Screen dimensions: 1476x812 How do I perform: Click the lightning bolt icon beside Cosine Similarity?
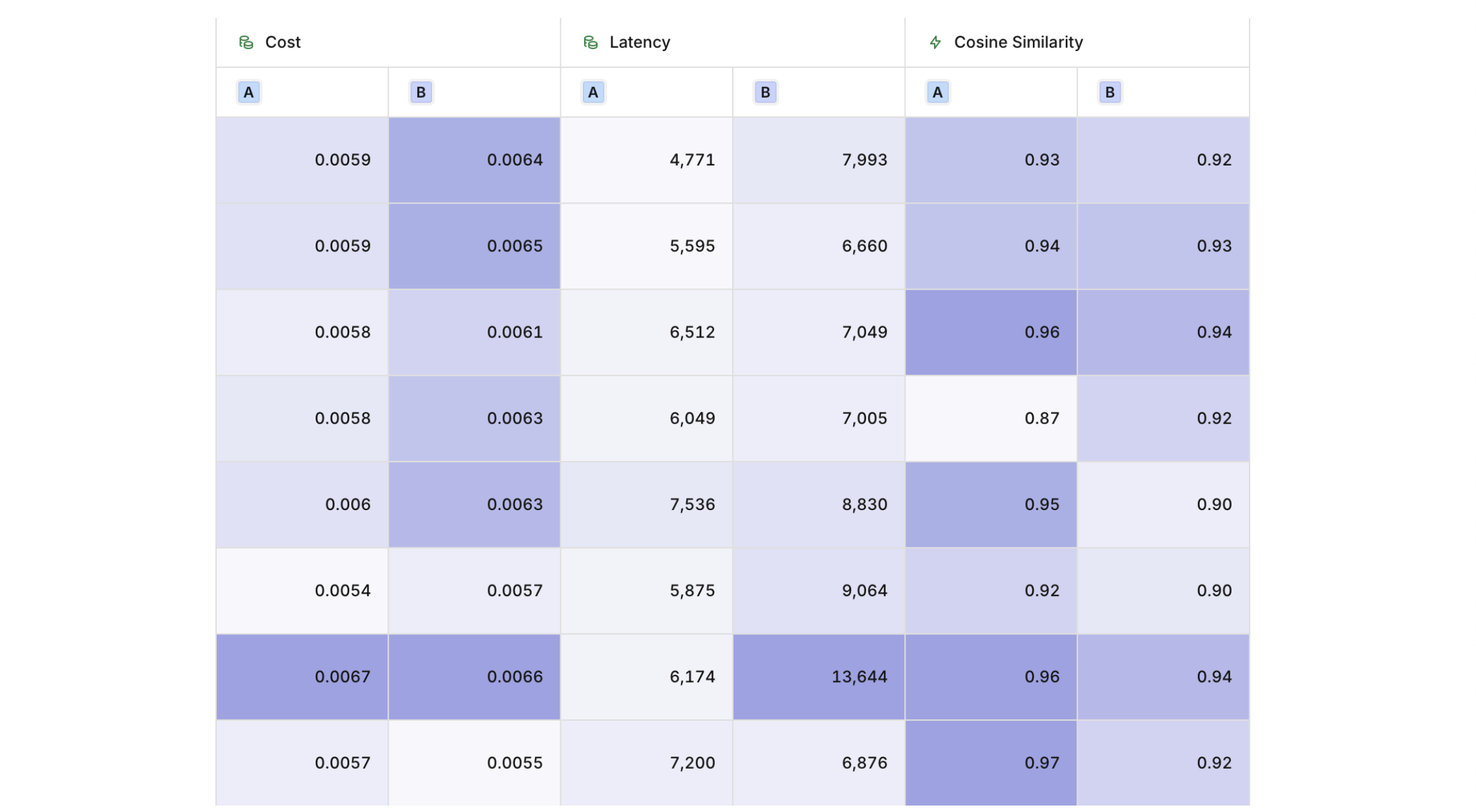pyautogui.click(x=935, y=43)
